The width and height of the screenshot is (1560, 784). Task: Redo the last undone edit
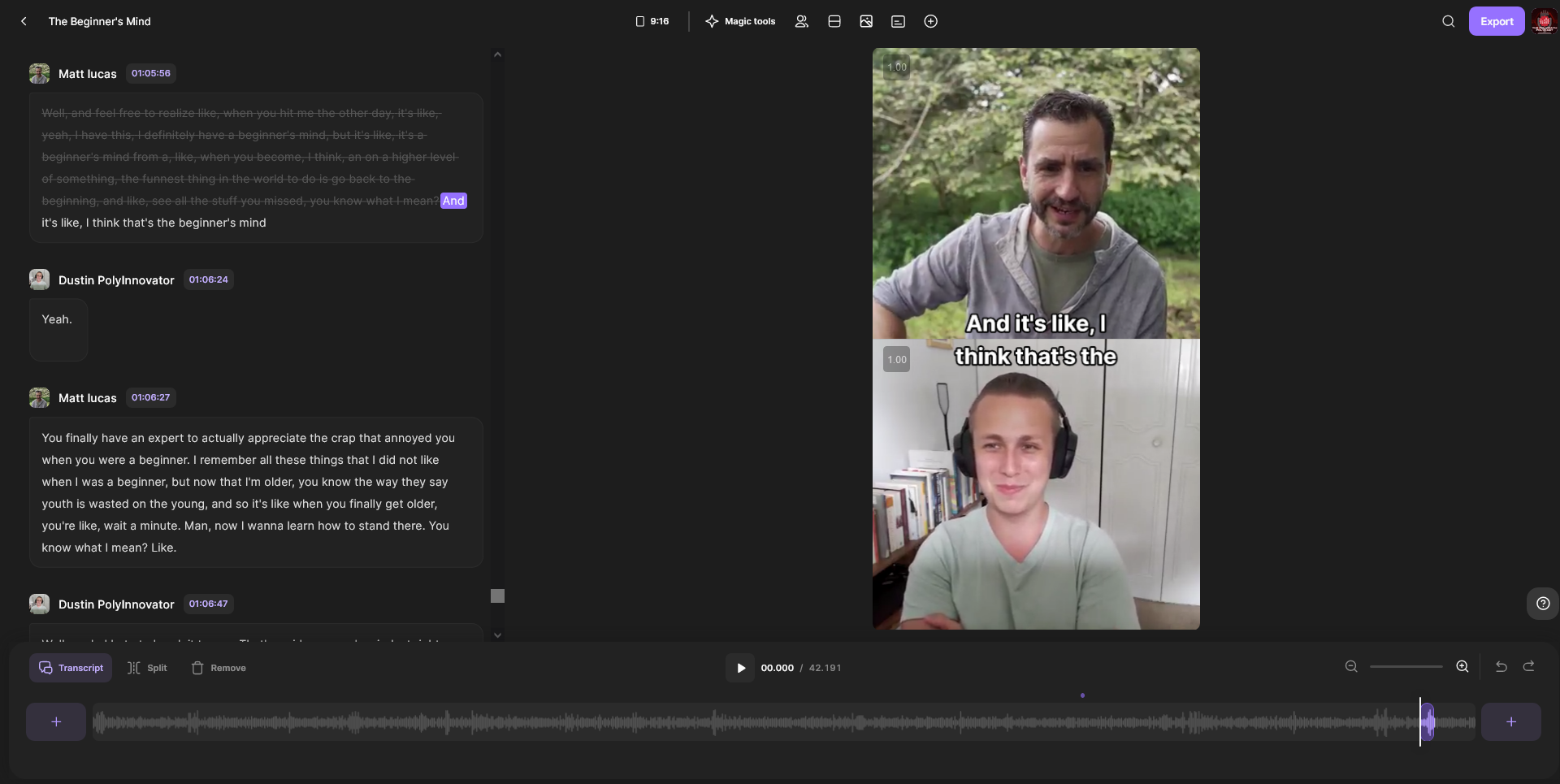pyautogui.click(x=1528, y=667)
